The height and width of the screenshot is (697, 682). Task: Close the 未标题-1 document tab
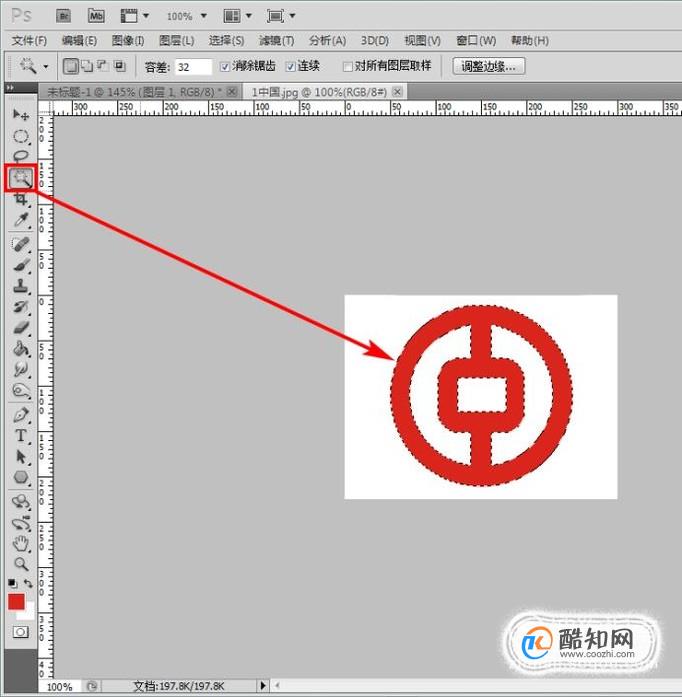(x=232, y=92)
